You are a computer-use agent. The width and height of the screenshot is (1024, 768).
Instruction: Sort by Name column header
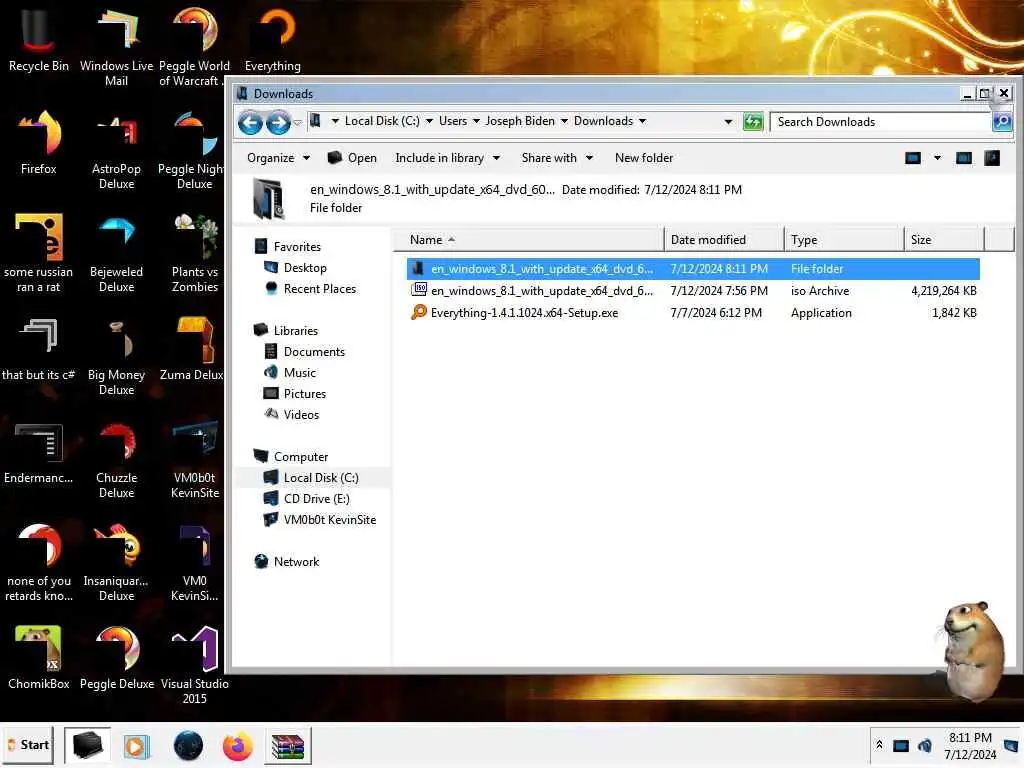(x=529, y=240)
